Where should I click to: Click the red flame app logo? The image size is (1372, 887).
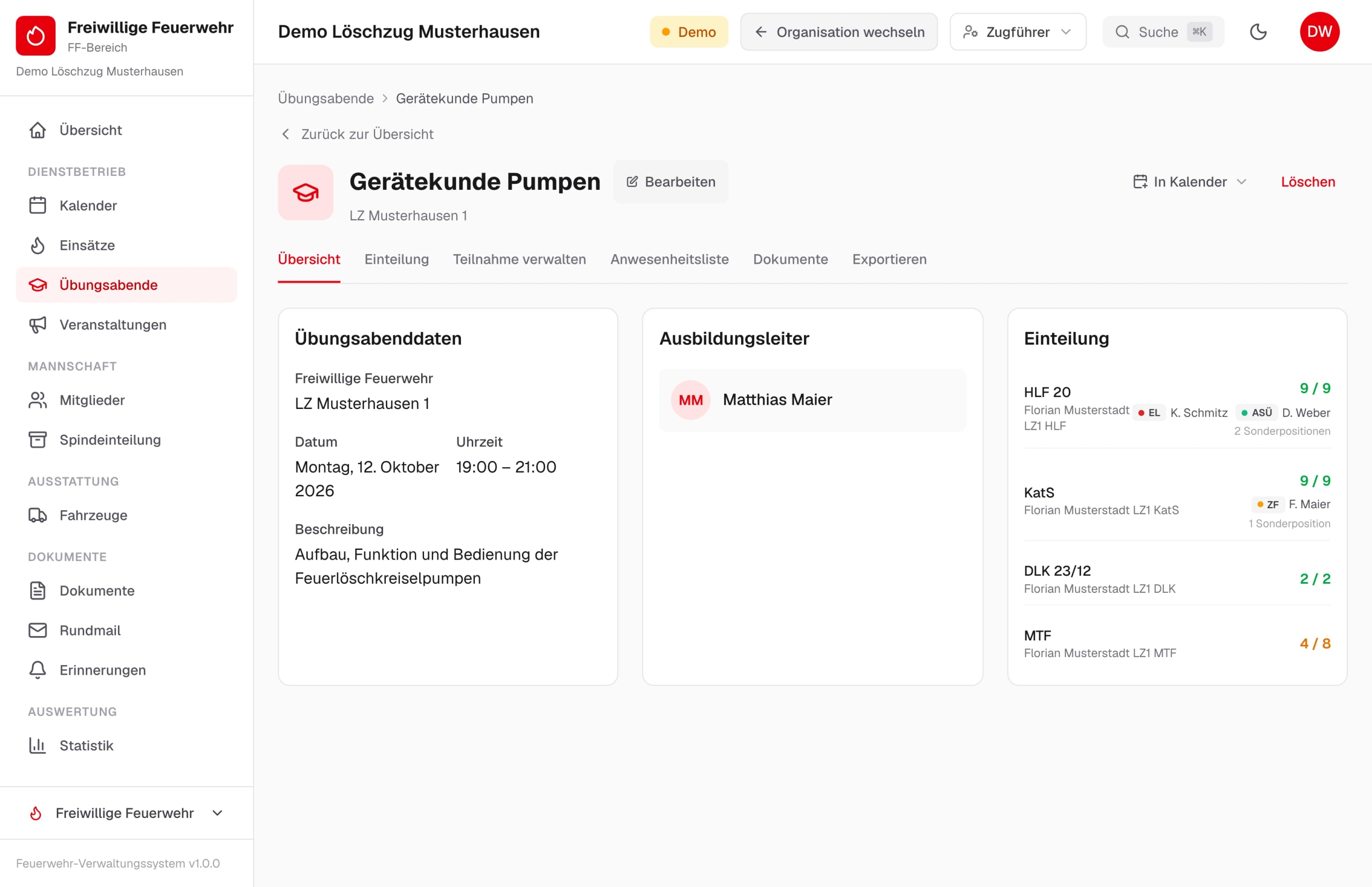click(36, 36)
